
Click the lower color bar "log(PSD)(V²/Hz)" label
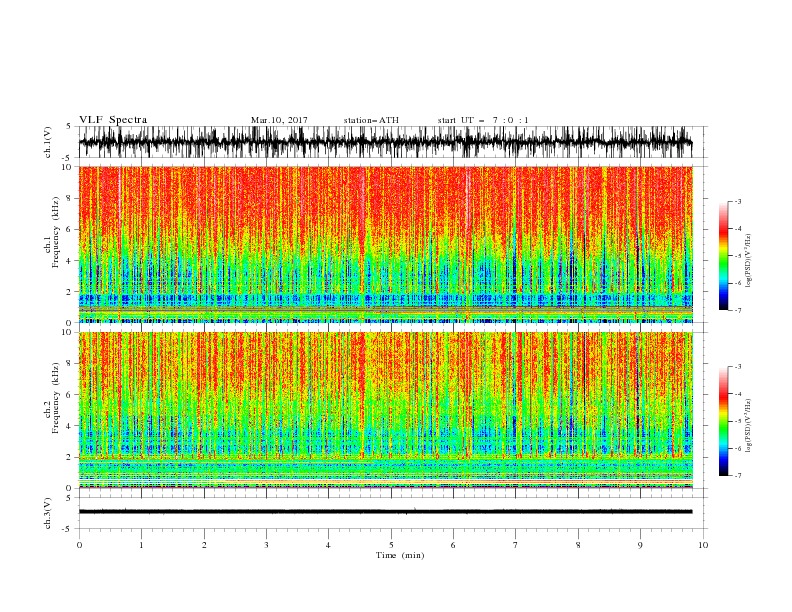point(748,426)
